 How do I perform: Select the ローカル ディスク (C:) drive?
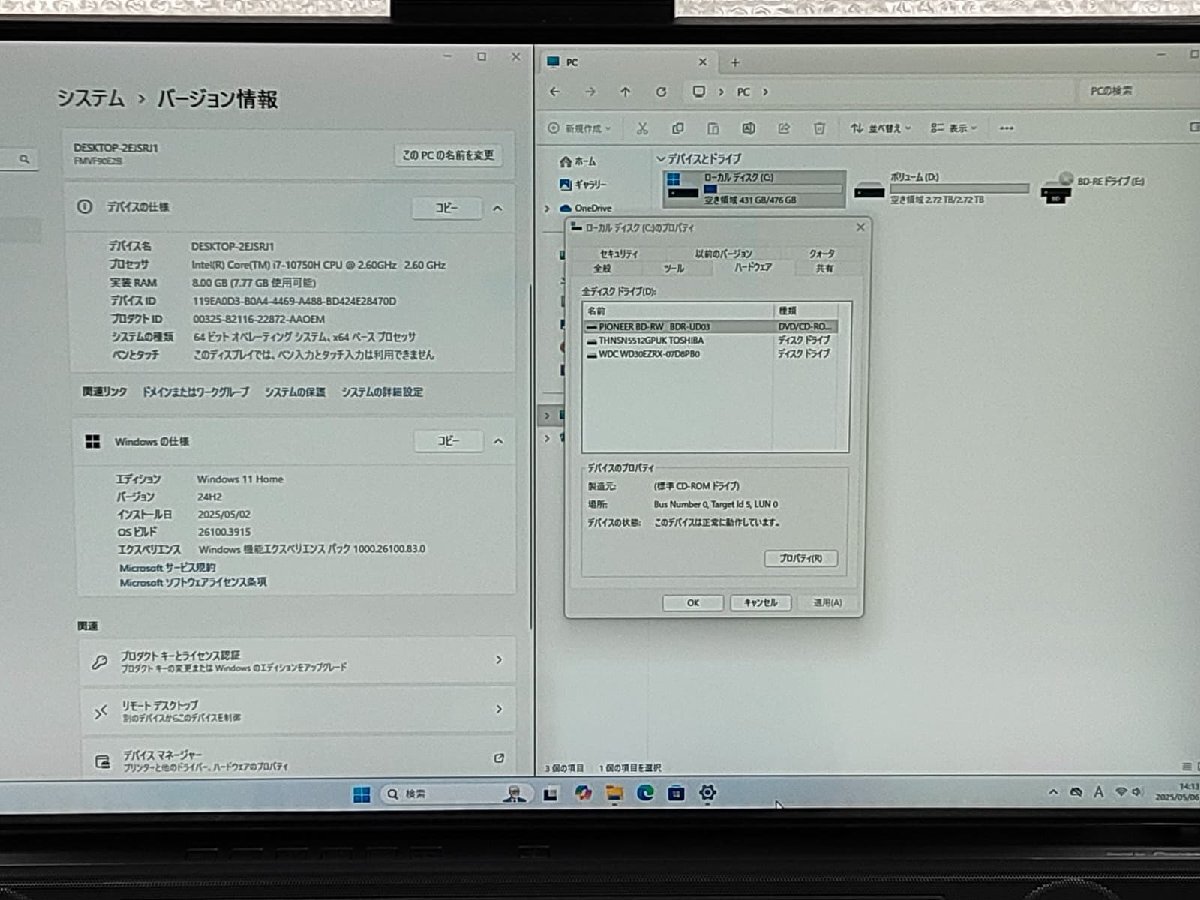tap(754, 188)
